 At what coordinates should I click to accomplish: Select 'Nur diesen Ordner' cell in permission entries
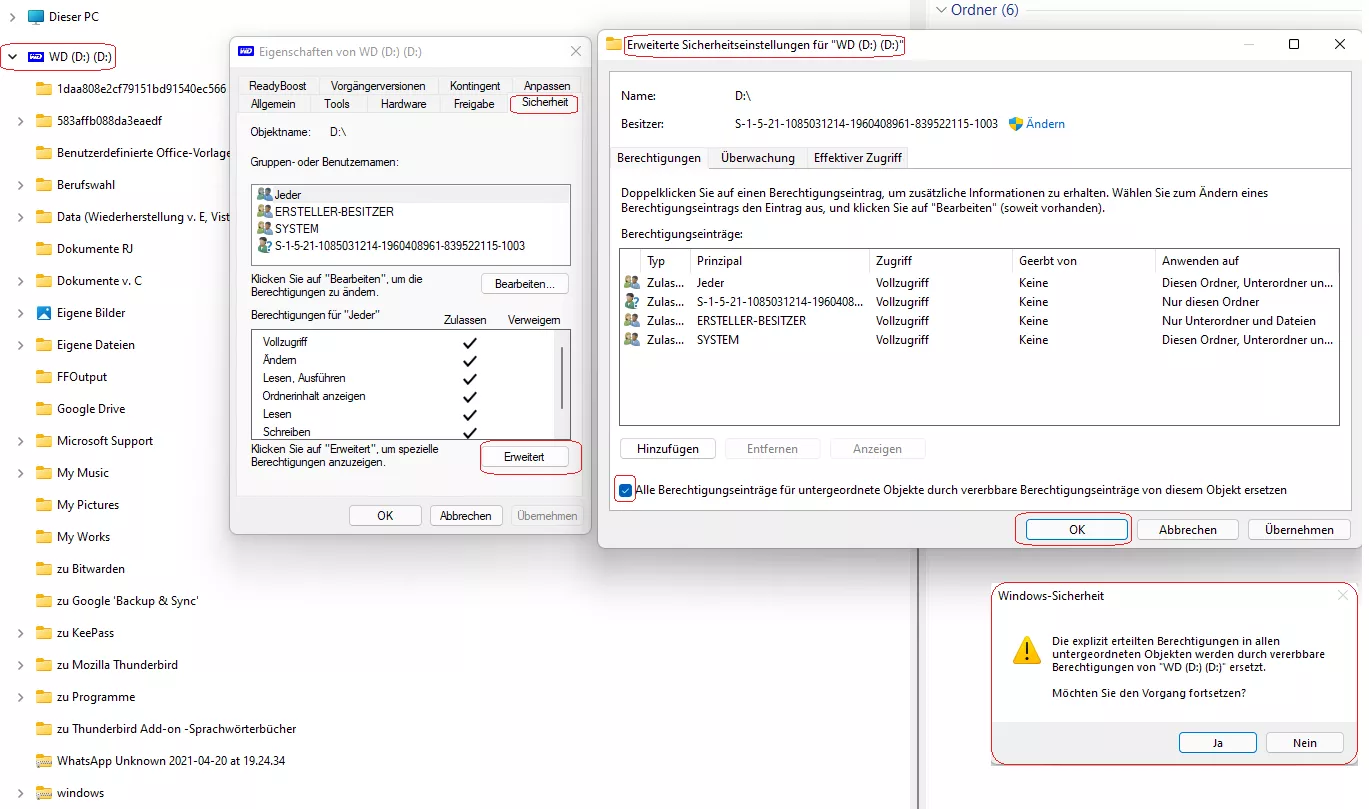(1210, 302)
